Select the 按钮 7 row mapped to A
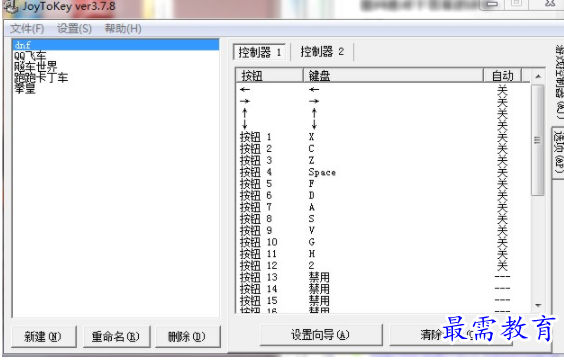This screenshot has width=564, height=360. click(x=383, y=207)
